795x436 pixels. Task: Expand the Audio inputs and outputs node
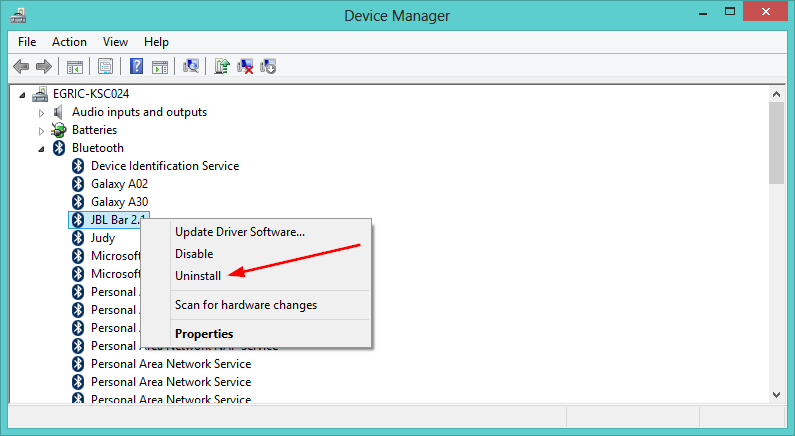[42, 112]
